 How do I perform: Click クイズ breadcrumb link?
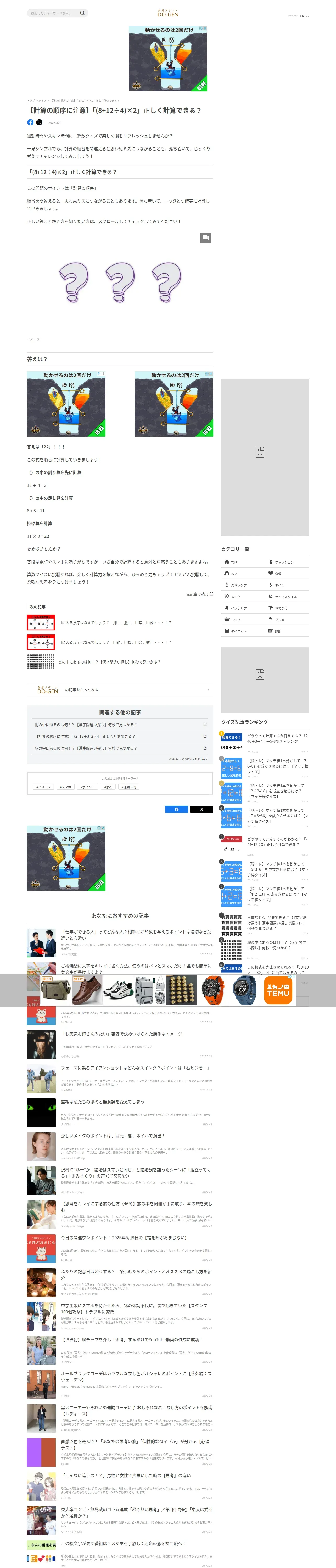point(43,100)
